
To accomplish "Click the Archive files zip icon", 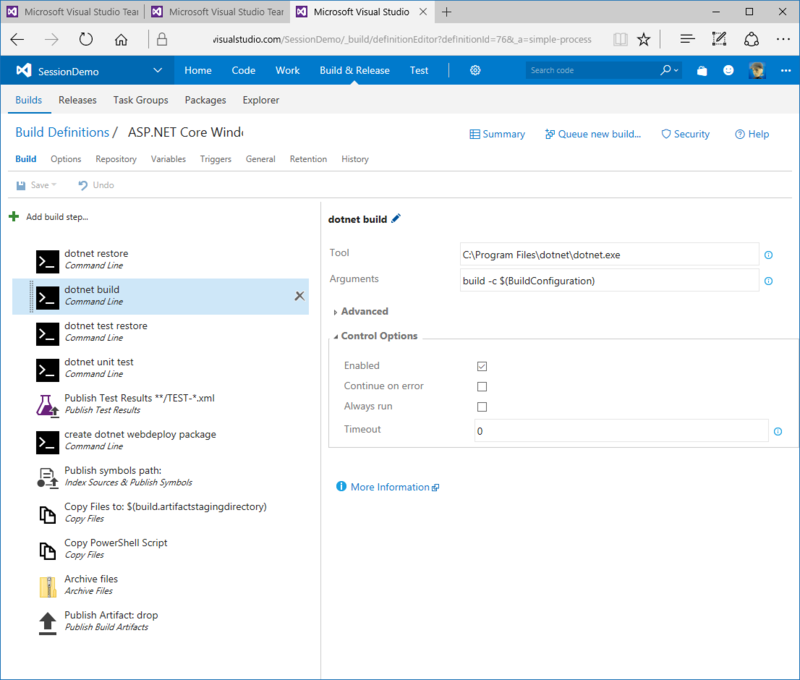I will pyautogui.click(x=48, y=587).
